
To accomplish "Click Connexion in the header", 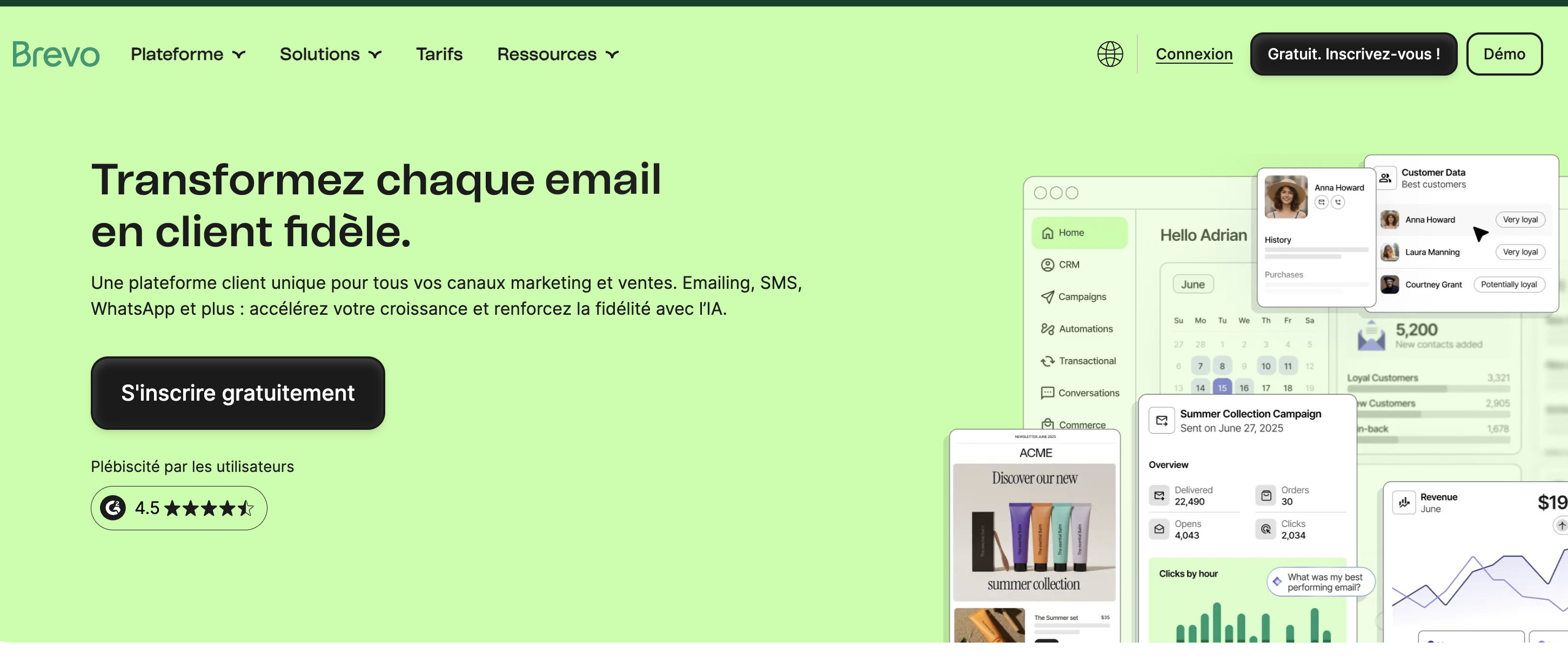I will pyautogui.click(x=1194, y=53).
